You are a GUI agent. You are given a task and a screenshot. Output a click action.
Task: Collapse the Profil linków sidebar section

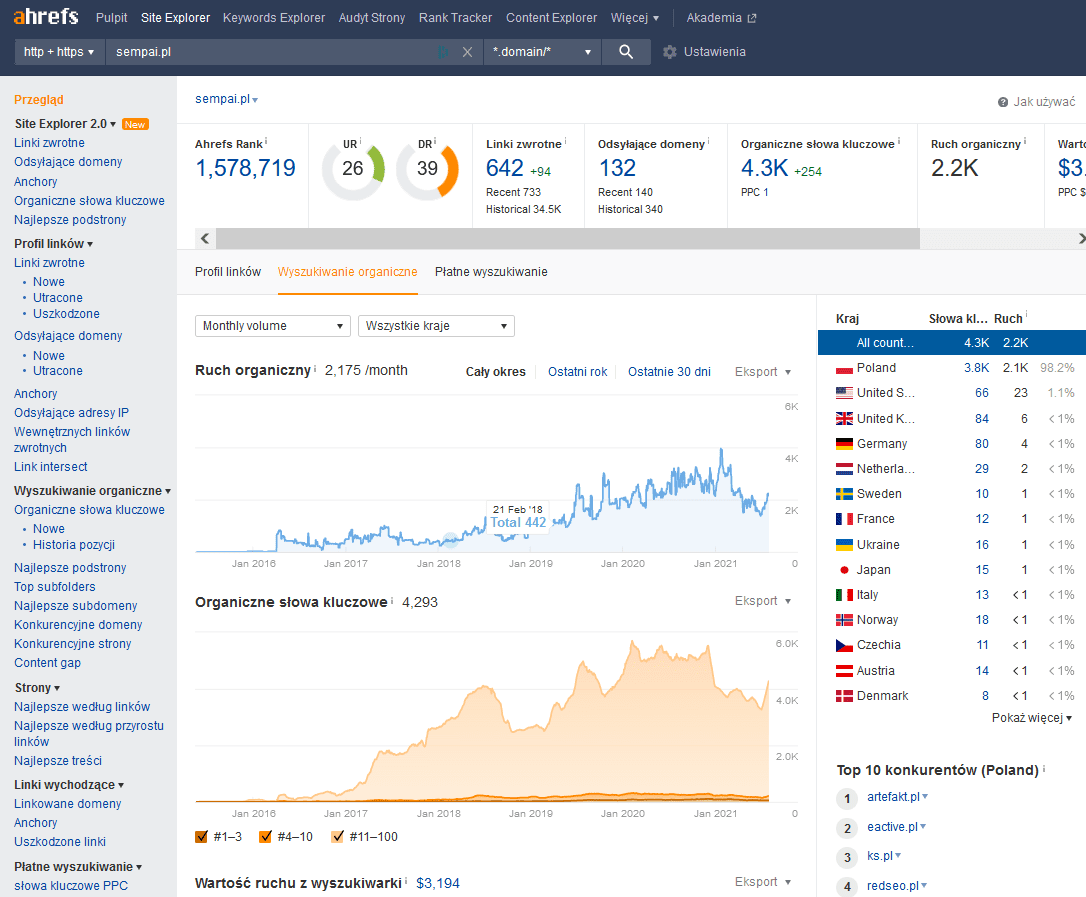click(x=53, y=244)
